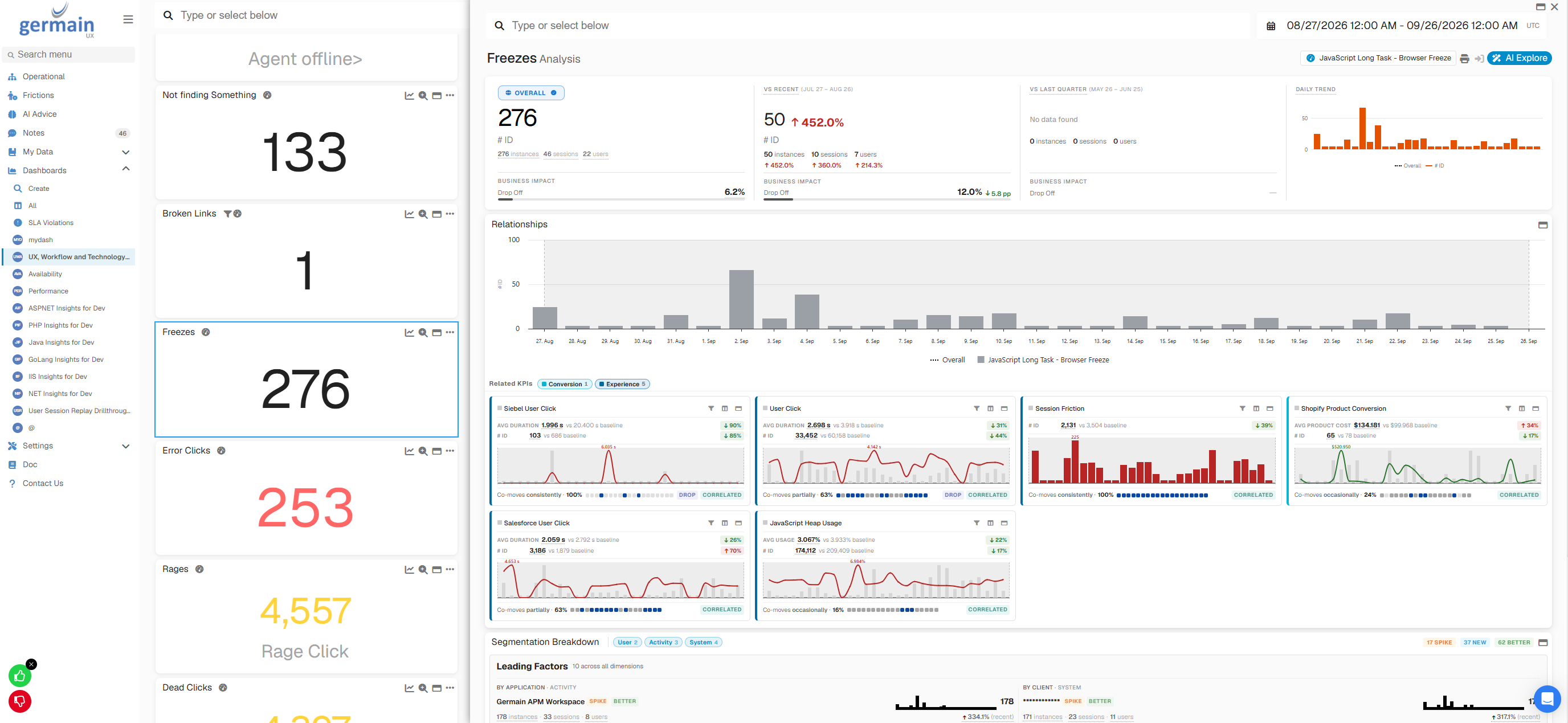1568x723 pixels.
Task: Toggle the User segmentation chip
Action: [627, 642]
